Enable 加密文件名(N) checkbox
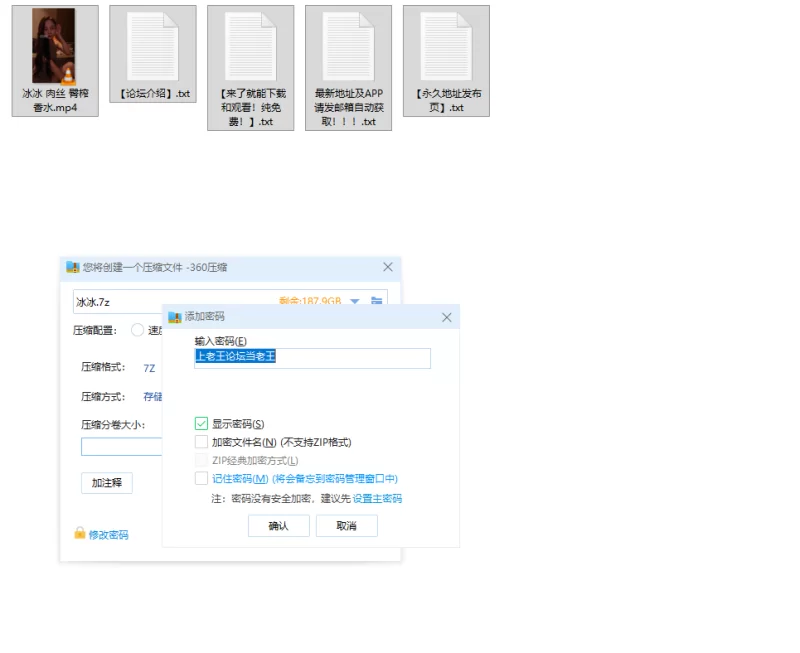Image resolution: width=800 pixels, height=653 pixels. 201,442
